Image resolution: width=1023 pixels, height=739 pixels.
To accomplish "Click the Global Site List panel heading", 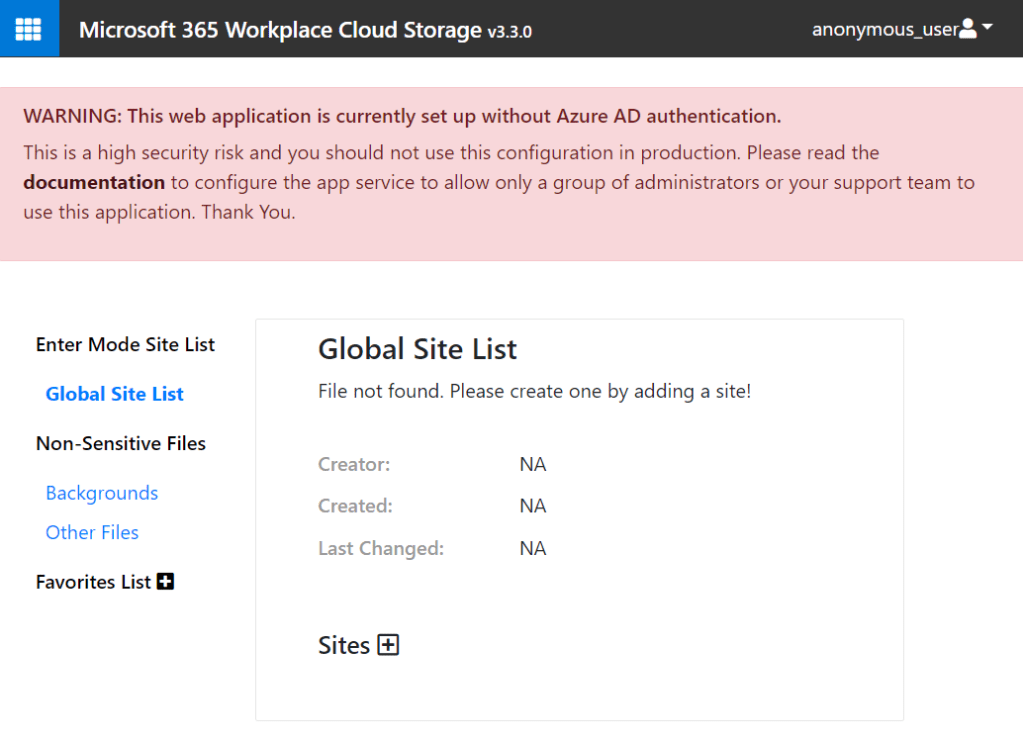I will click(x=418, y=349).
